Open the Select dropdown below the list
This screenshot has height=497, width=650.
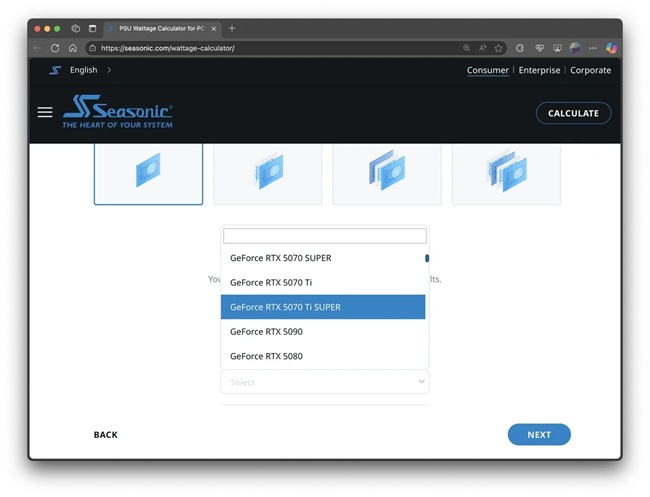pyautogui.click(x=325, y=382)
